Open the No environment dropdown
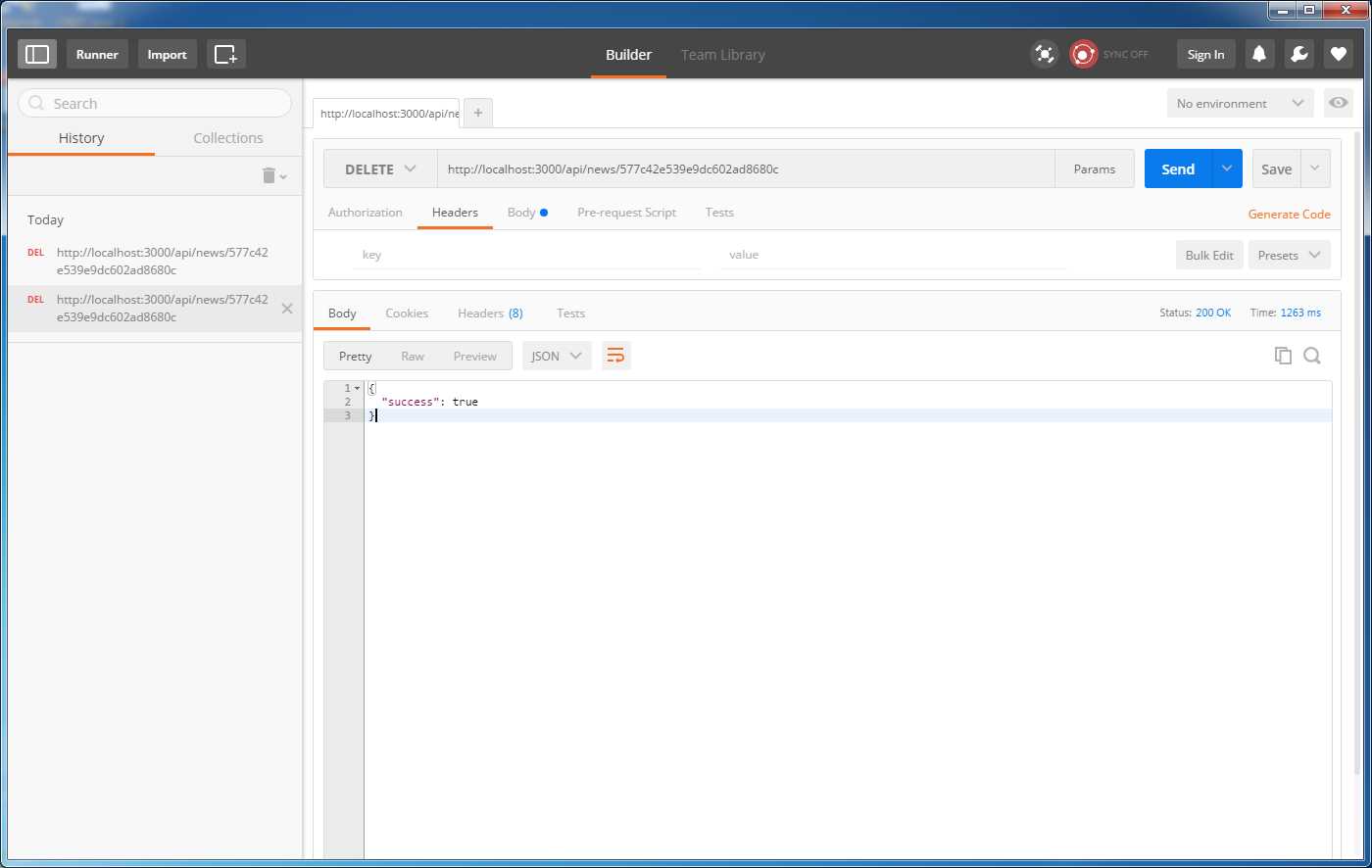This screenshot has height=868, width=1372. (1240, 103)
